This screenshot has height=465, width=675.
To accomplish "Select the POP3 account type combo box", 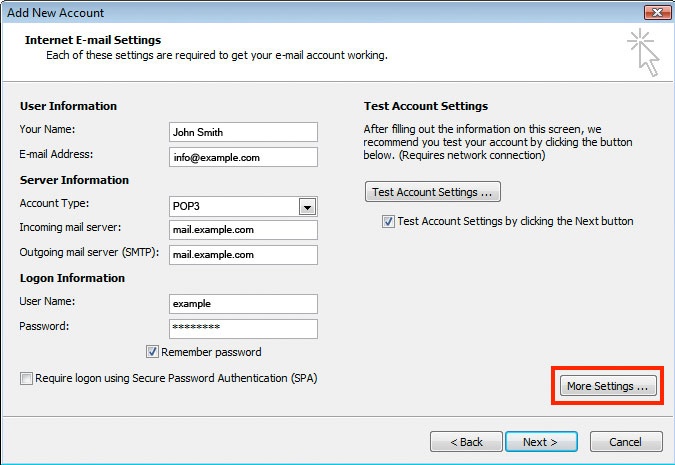I will pyautogui.click(x=243, y=207).
